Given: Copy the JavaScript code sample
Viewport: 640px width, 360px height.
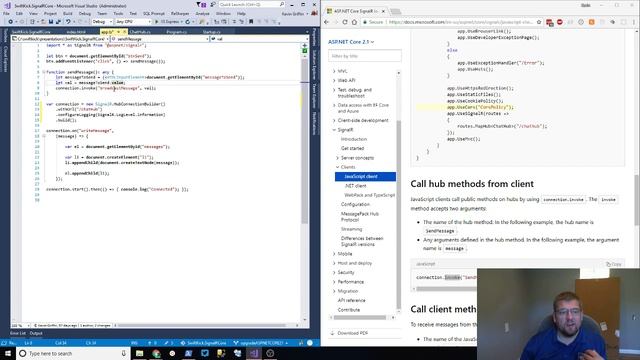Looking at the screenshot, I should coord(613,264).
